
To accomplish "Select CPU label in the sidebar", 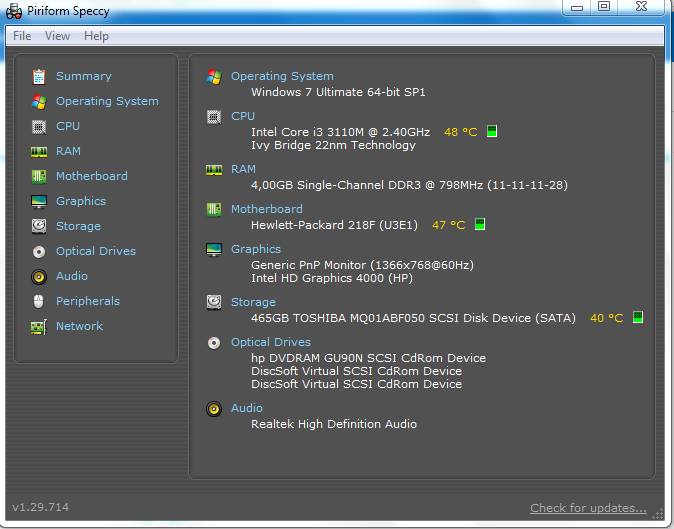I will tap(68, 126).
